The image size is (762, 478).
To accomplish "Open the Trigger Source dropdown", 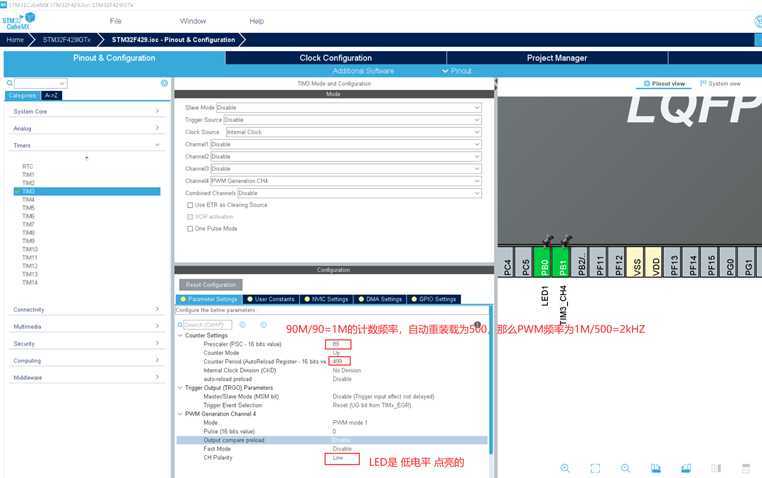I will (352, 120).
